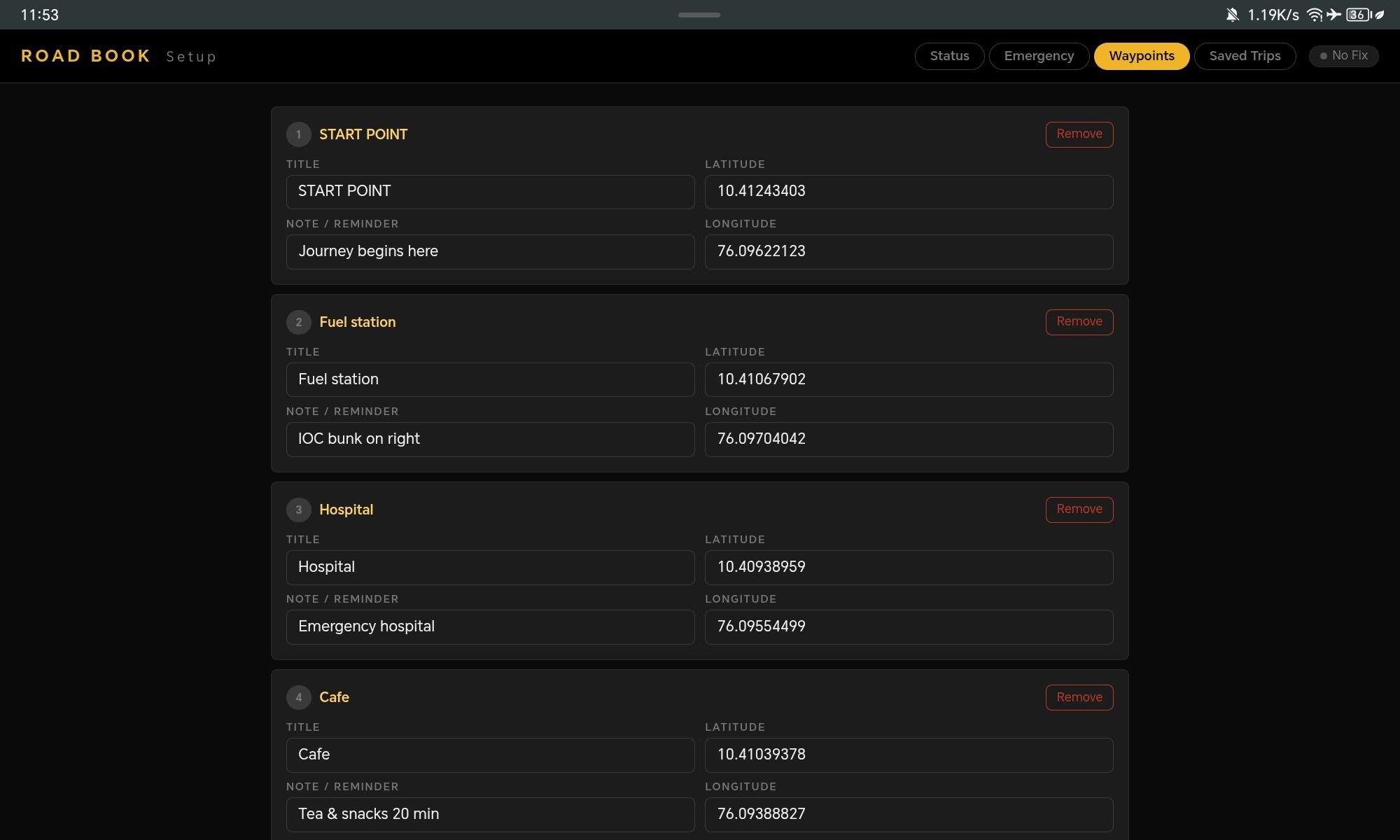Tap the 1.19K/s network speed readout
The width and height of the screenshot is (1400, 840).
point(1273,15)
